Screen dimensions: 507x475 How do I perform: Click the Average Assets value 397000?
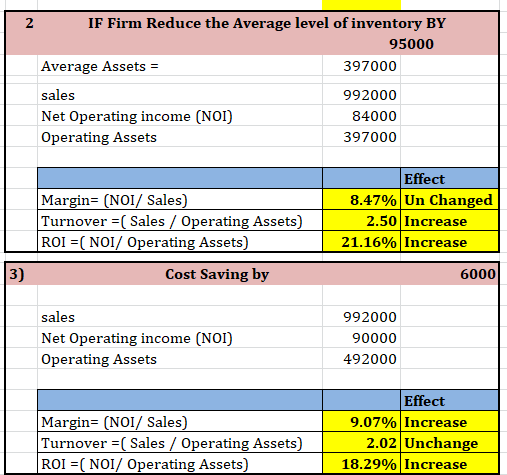tap(370, 66)
